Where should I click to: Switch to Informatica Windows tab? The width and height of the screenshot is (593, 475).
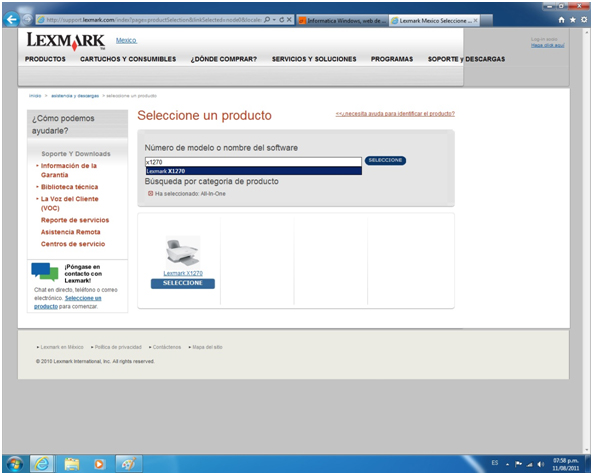click(x=343, y=20)
